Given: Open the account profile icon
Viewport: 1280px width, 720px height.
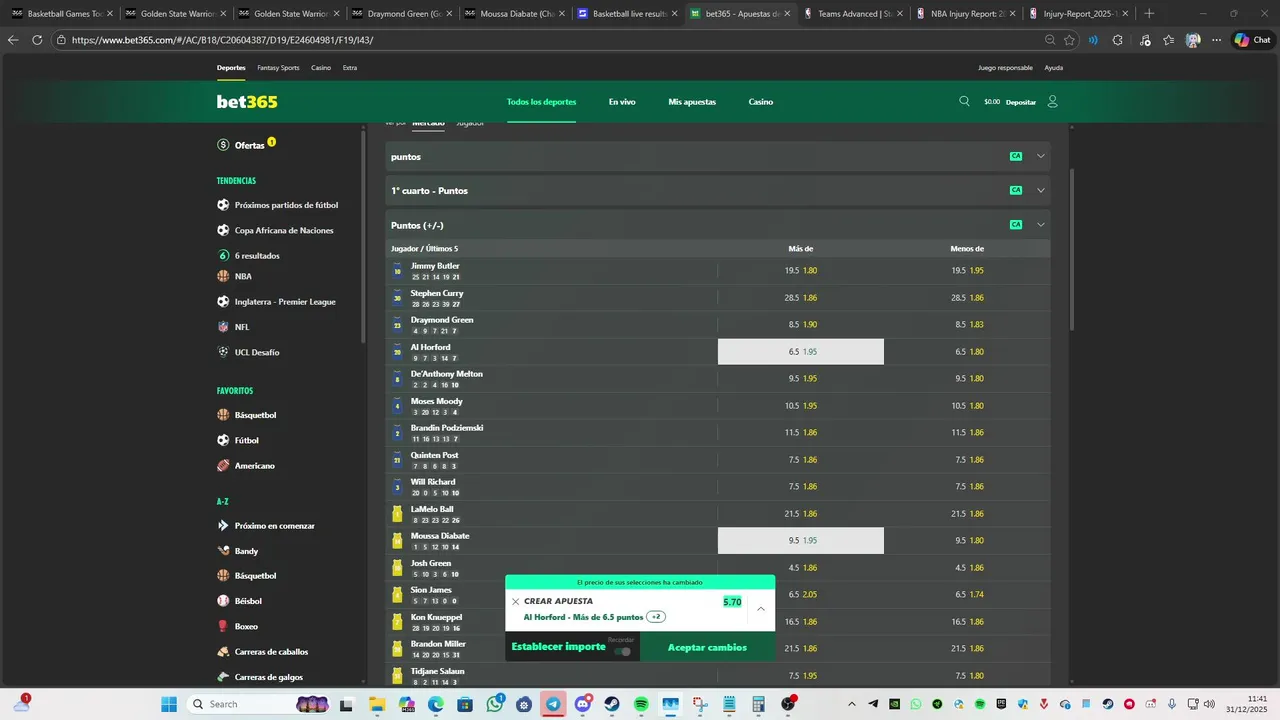Looking at the screenshot, I should tap(1052, 102).
